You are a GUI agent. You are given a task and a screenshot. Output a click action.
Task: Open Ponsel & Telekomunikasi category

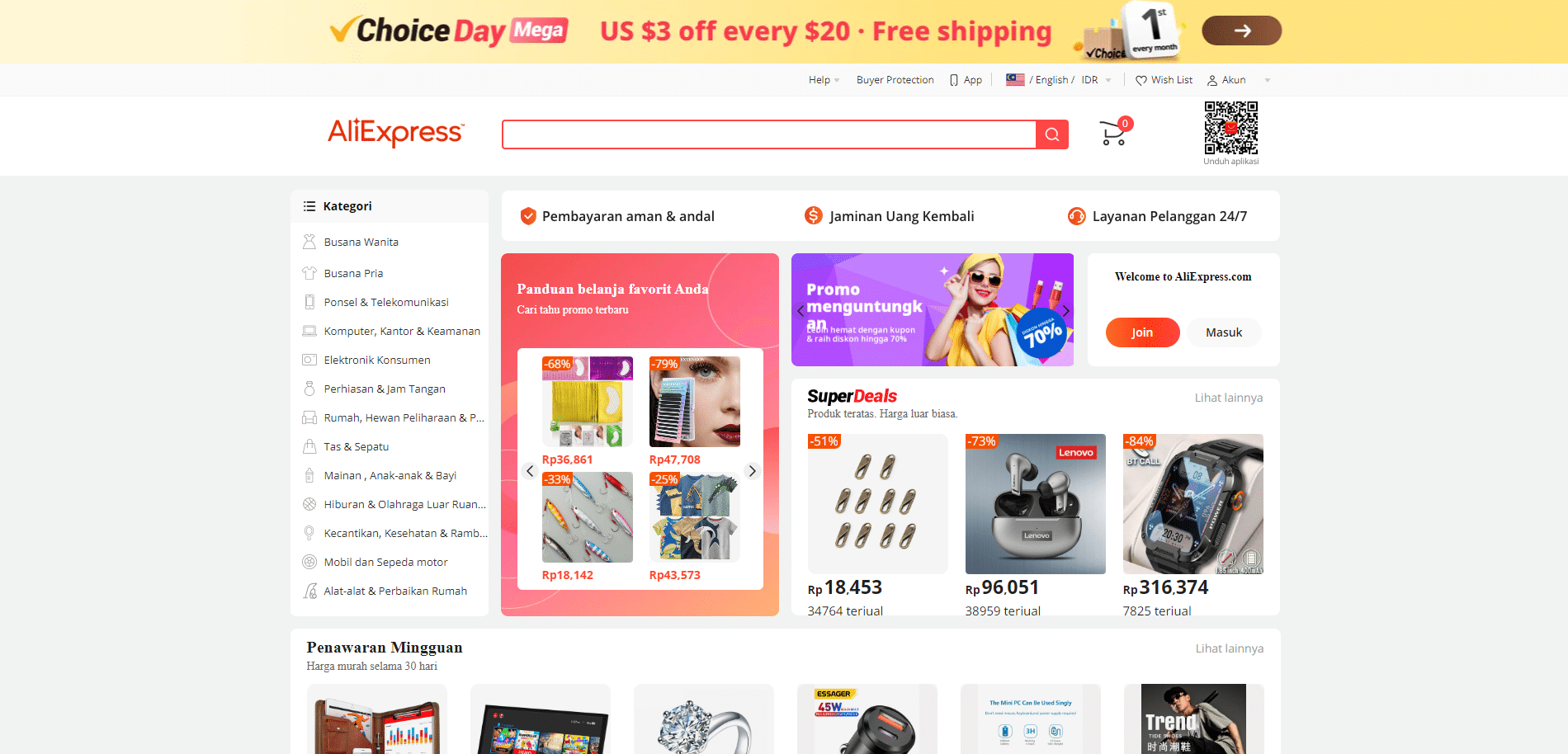386,302
